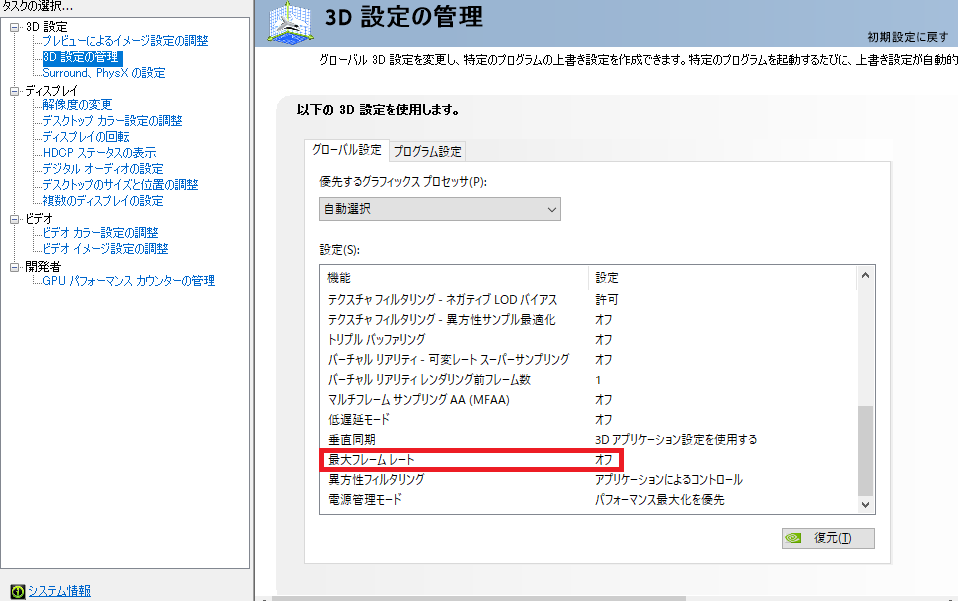
Task: Open Surround、PhysX の設定
Action: 104,73
